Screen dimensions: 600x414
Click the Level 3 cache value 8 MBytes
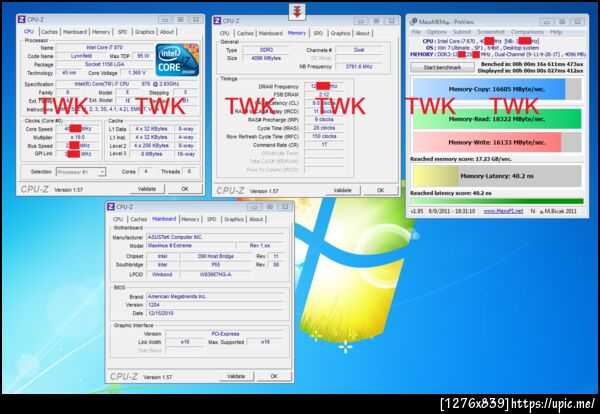tap(151, 154)
